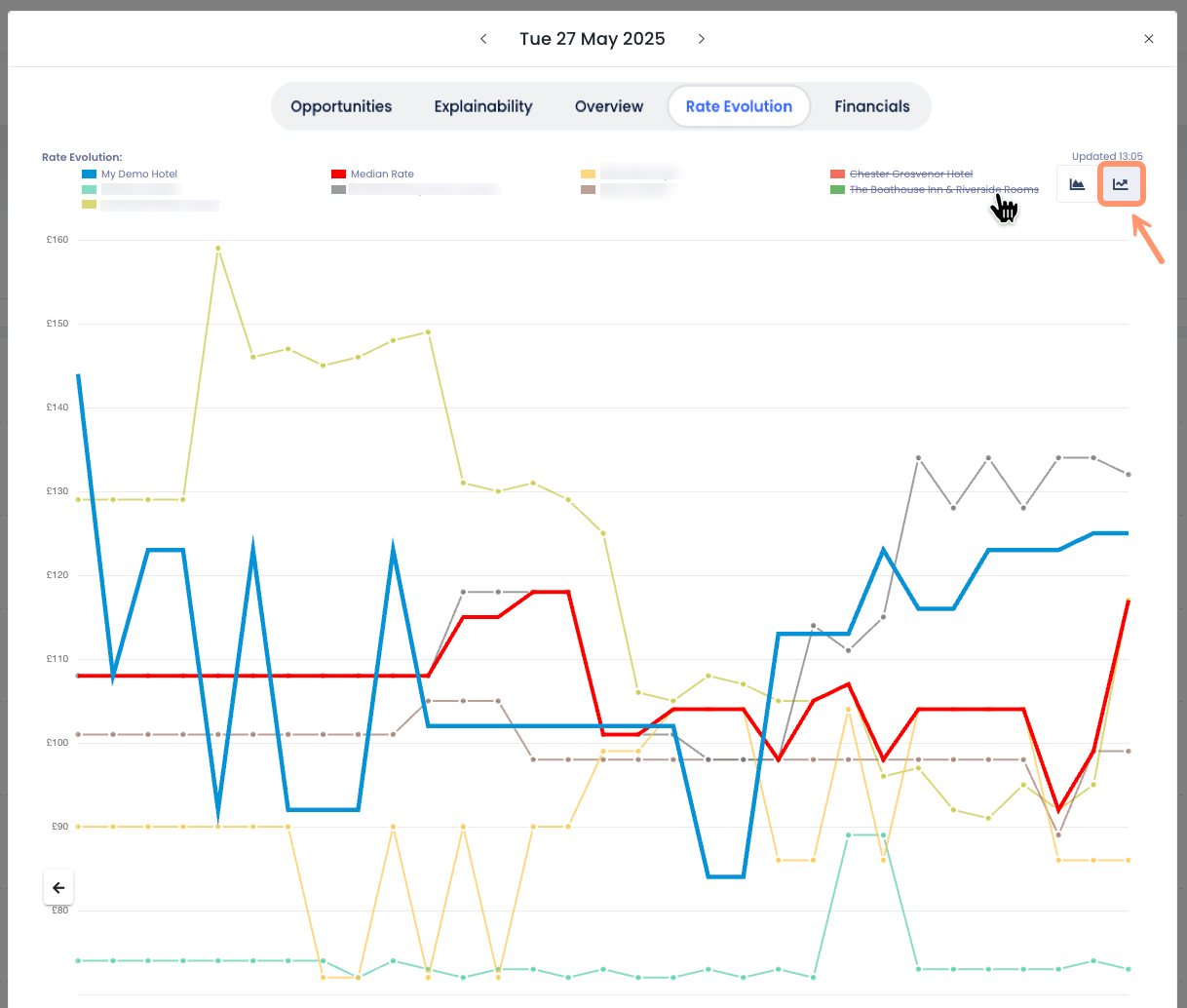Image resolution: width=1187 pixels, height=1008 pixels.
Task: Switch to area chart view icon
Action: [1077, 184]
